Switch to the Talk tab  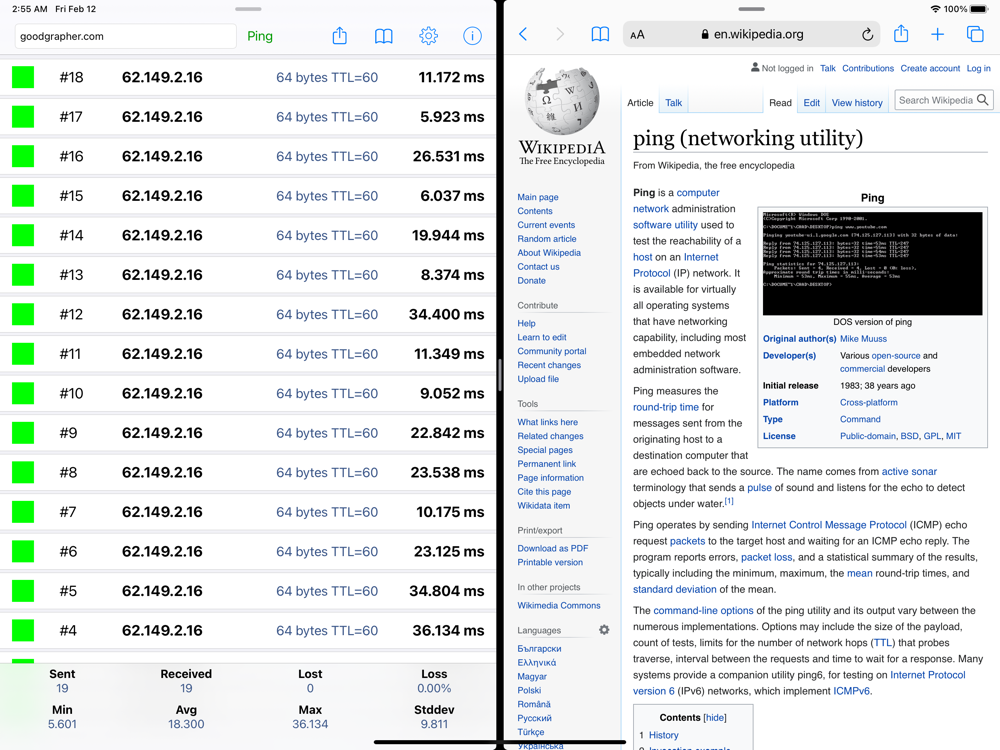pos(673,103)
